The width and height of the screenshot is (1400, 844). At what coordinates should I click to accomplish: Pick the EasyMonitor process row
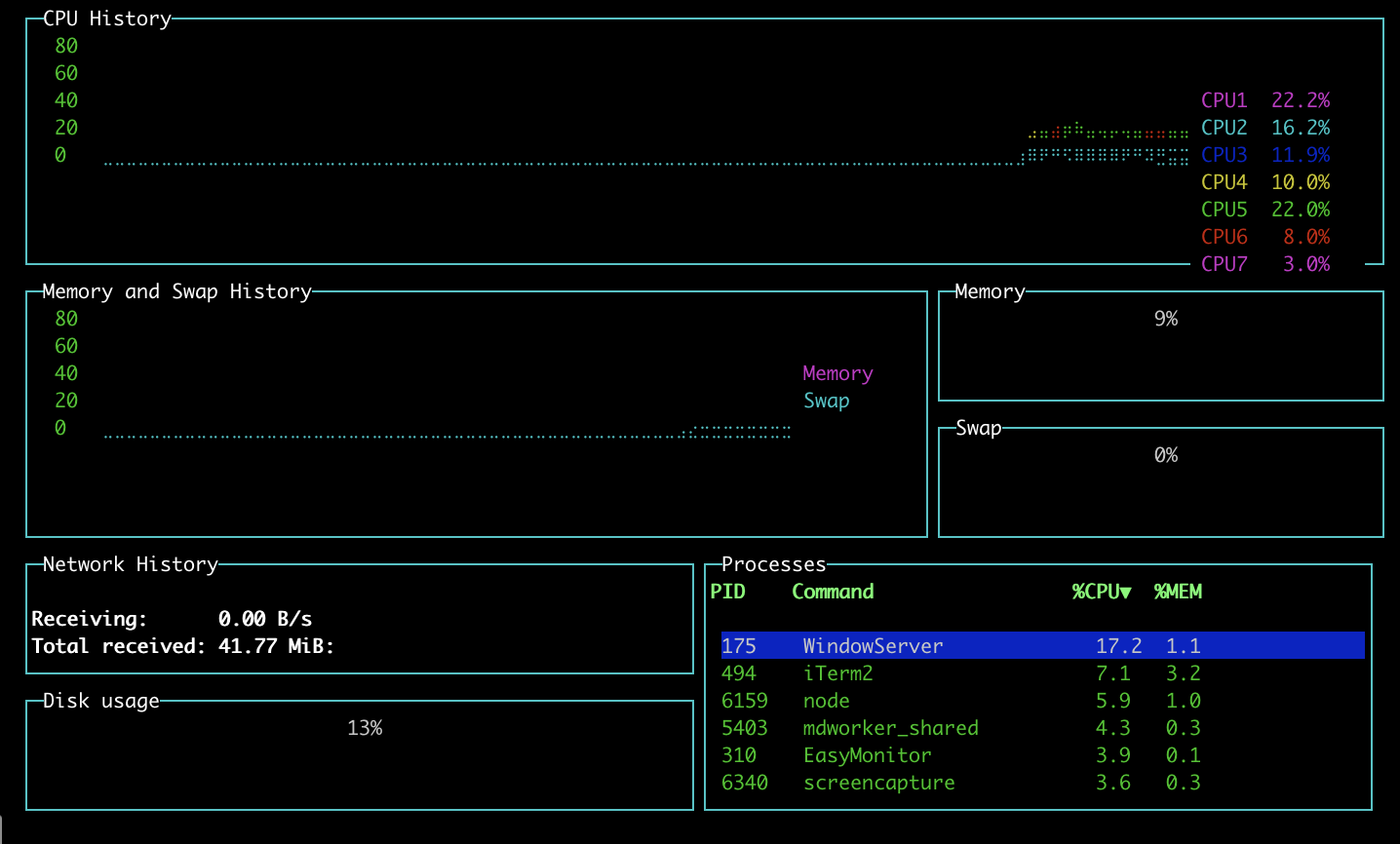click(867, 755)
